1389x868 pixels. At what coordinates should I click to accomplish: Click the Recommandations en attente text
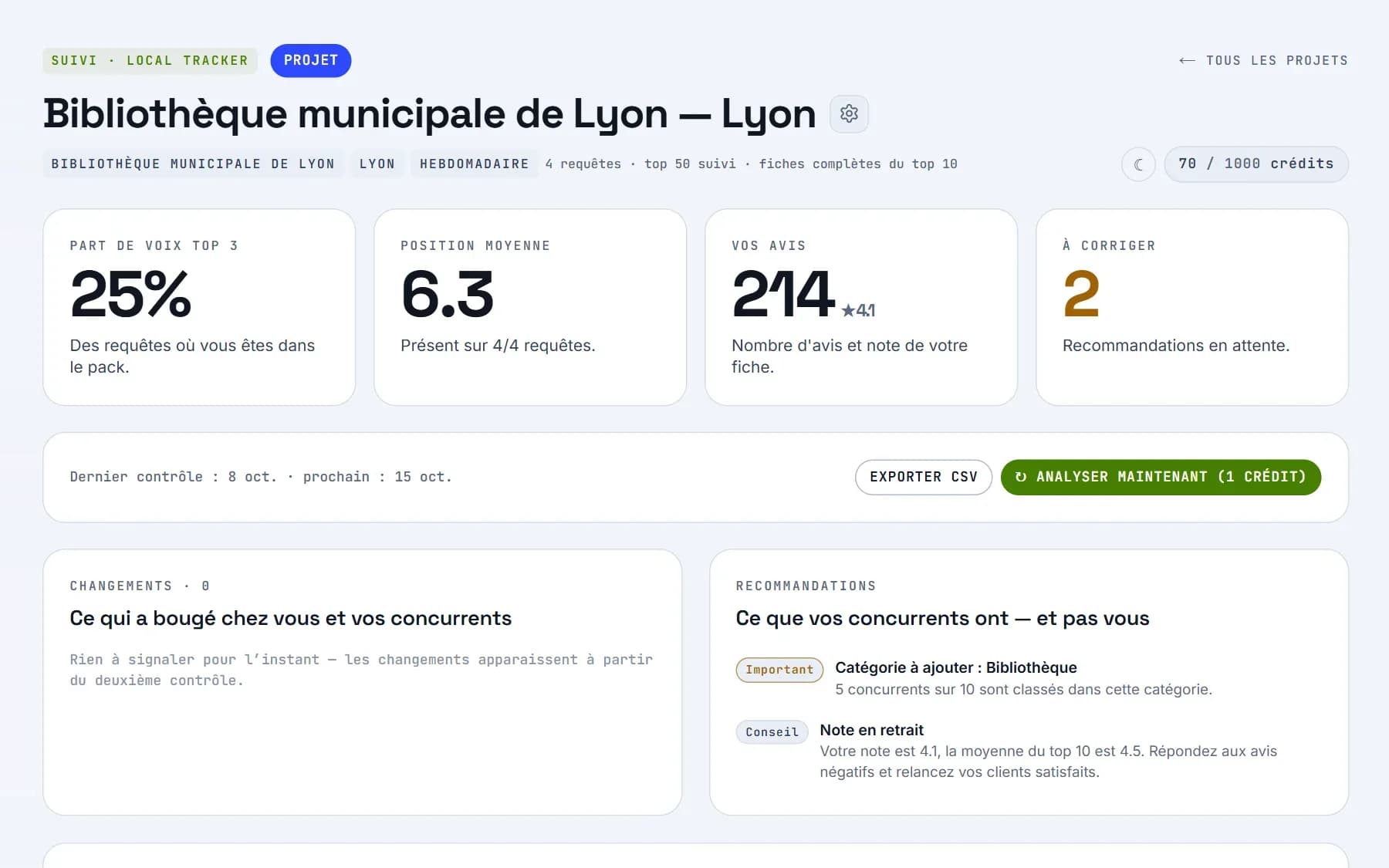pos(1176,346)
